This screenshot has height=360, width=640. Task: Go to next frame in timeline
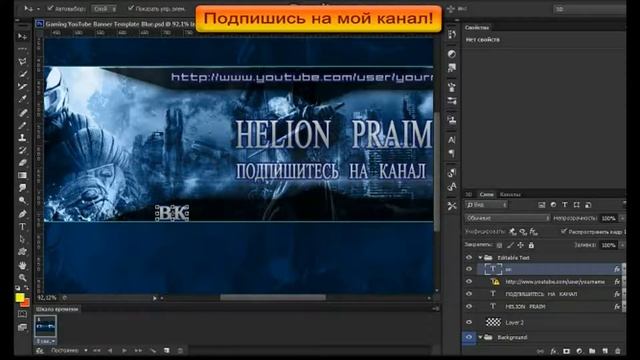(x=138, y=351)
